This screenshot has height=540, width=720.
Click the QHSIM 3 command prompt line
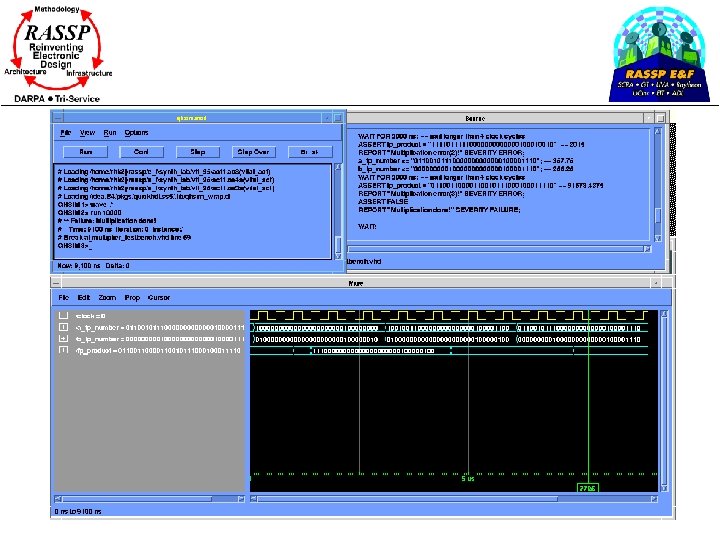[x=75, y=246]
